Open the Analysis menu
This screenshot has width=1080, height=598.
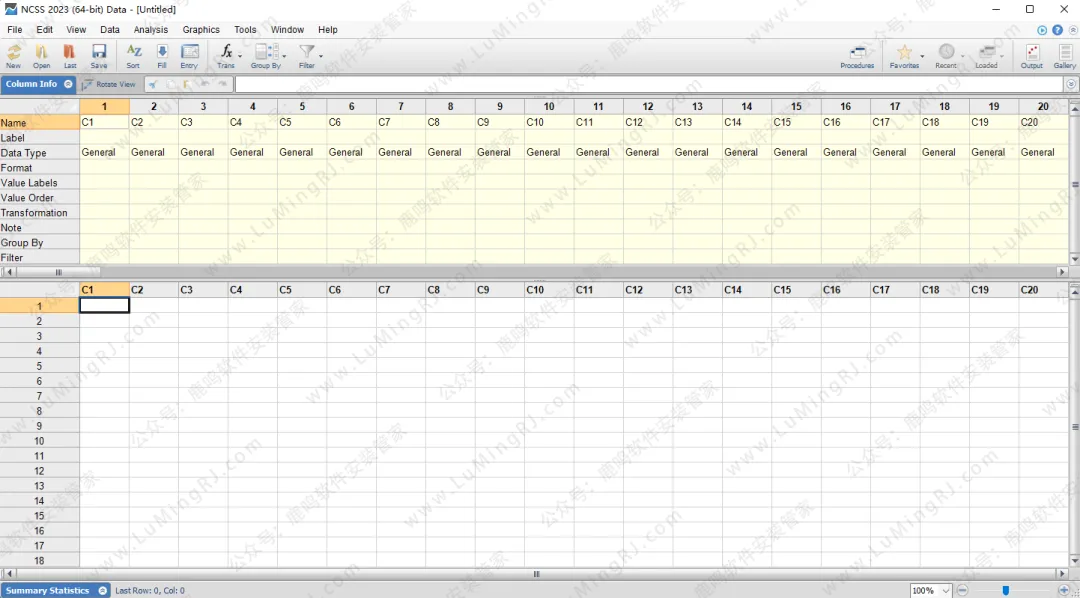click(x=151, y=30)
